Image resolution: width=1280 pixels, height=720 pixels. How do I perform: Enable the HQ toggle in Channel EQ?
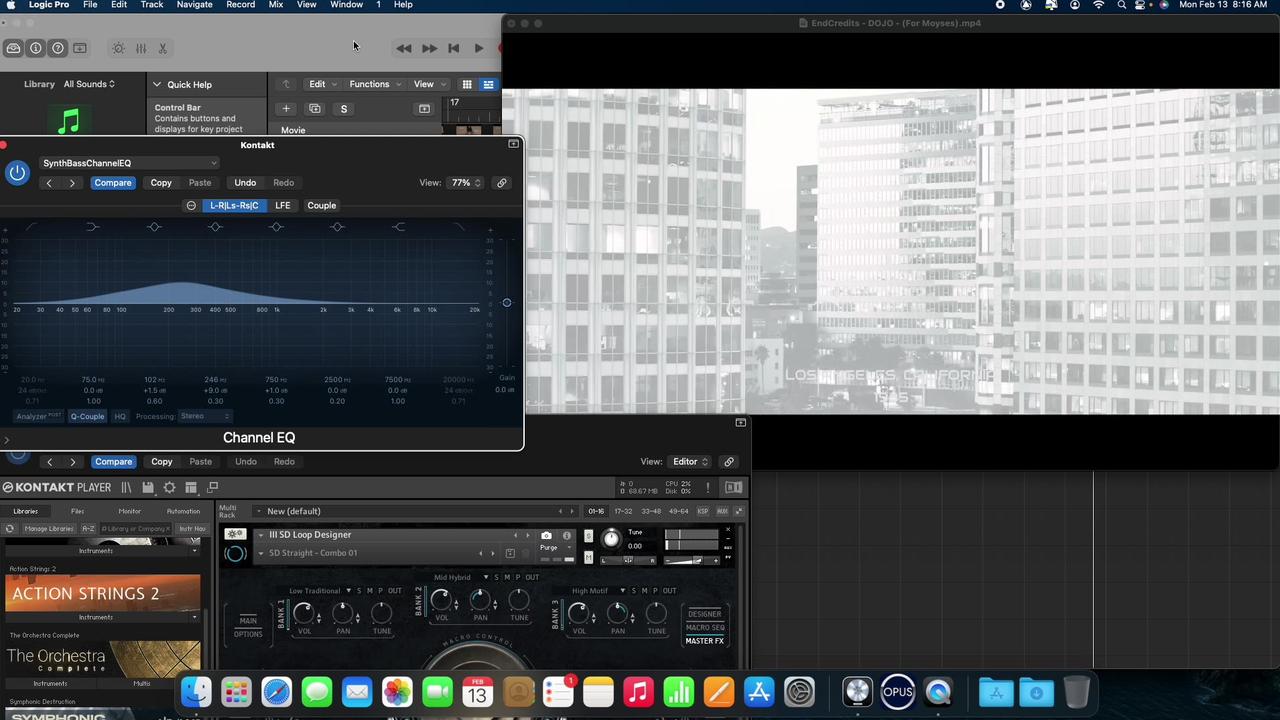point(120,416)
